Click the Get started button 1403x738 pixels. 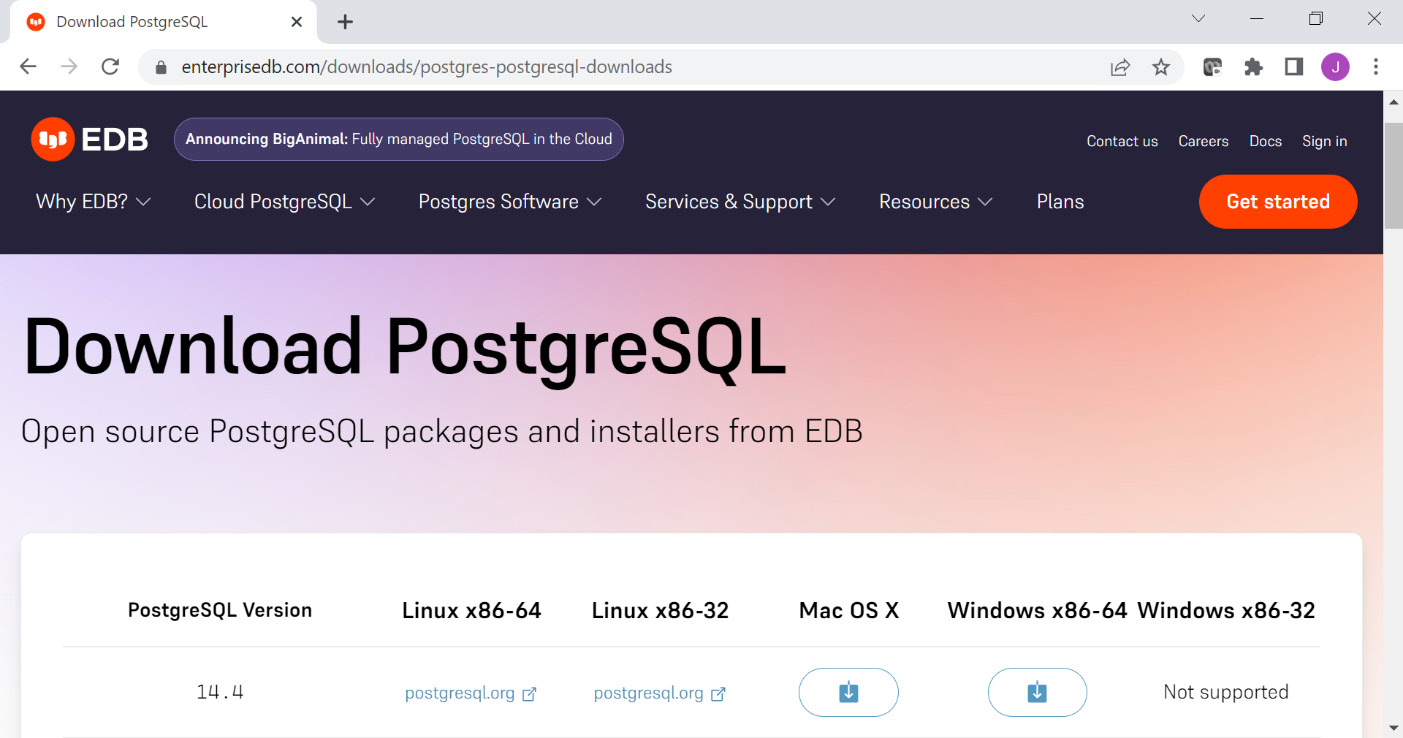pos(1278,201)
